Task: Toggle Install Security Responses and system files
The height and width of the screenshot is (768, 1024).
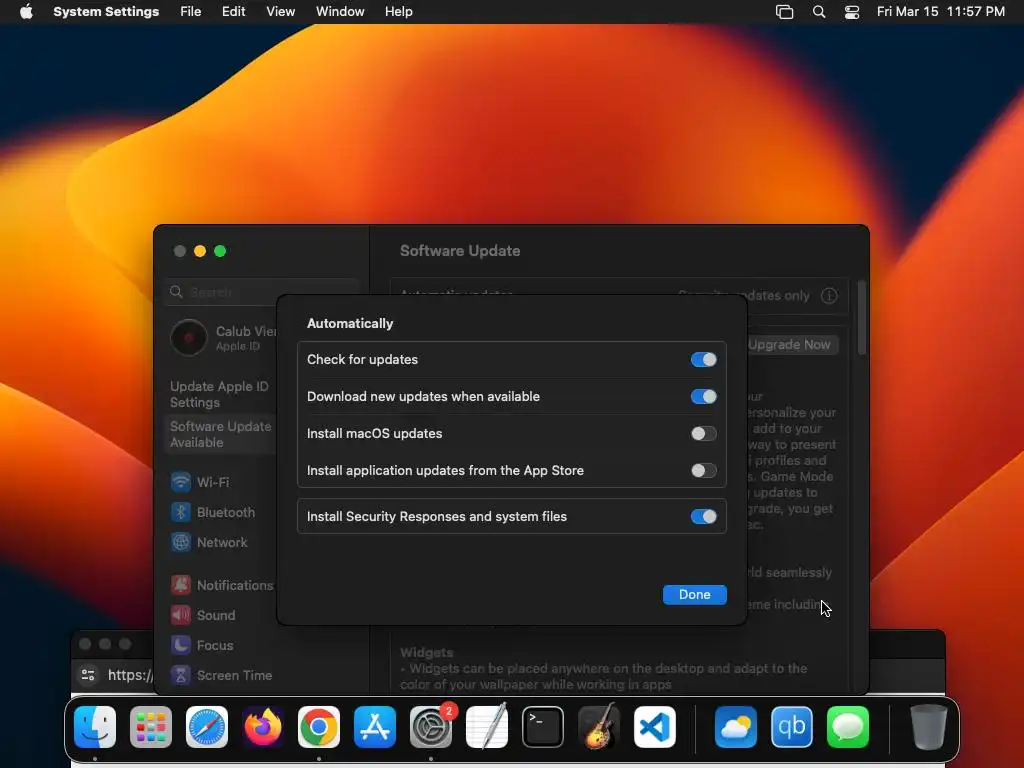Action: click(703, 517)
